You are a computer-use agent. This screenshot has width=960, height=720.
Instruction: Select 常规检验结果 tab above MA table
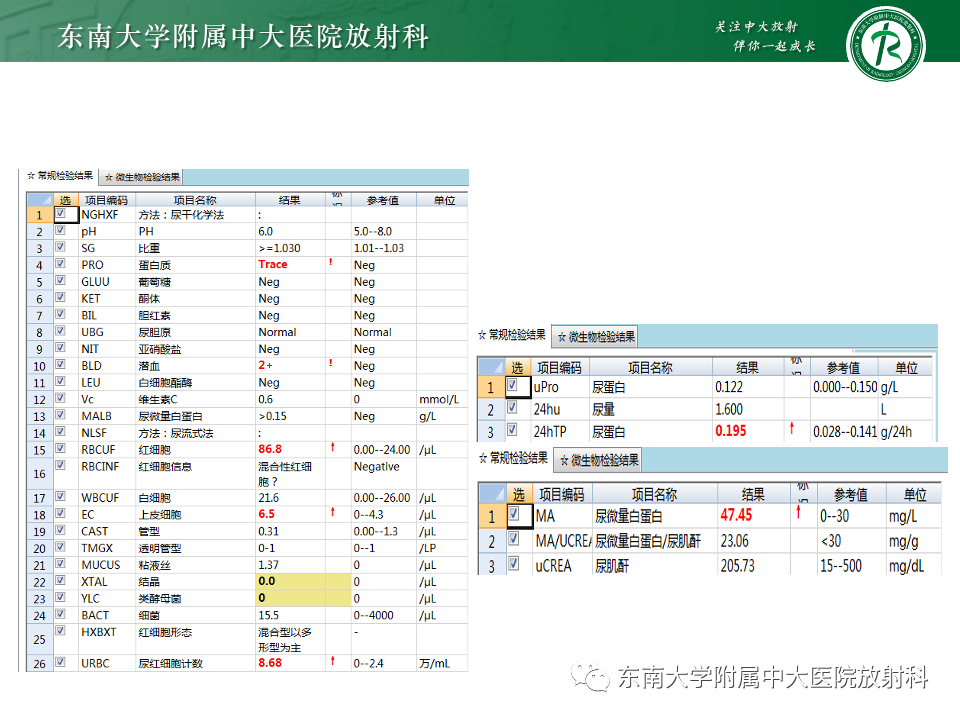513,458
